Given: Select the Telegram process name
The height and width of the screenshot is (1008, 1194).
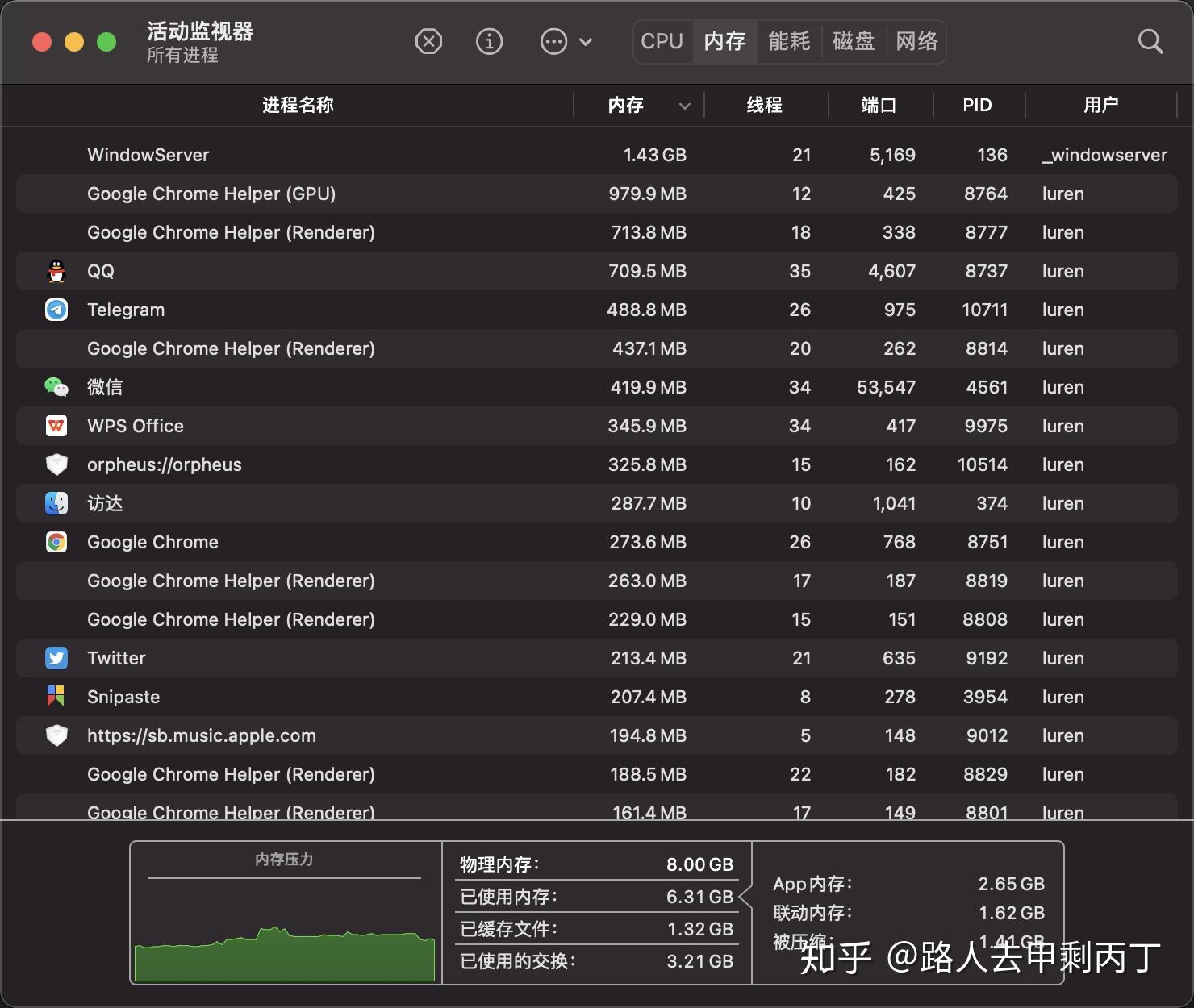Looking at the screenshot, I should (x=126, y=310).
